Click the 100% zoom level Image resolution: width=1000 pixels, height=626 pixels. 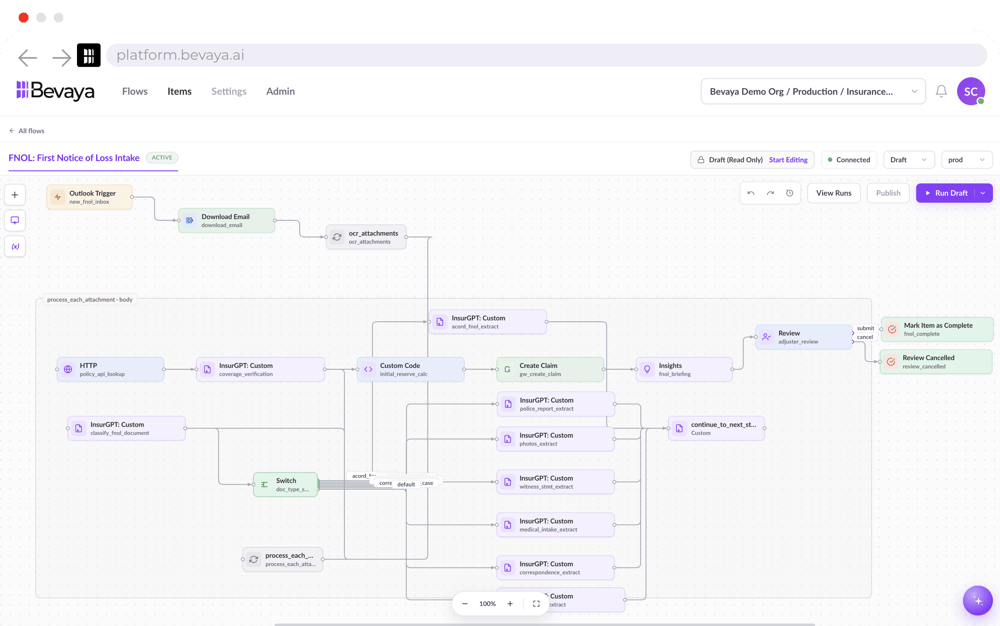pos(487,604)
